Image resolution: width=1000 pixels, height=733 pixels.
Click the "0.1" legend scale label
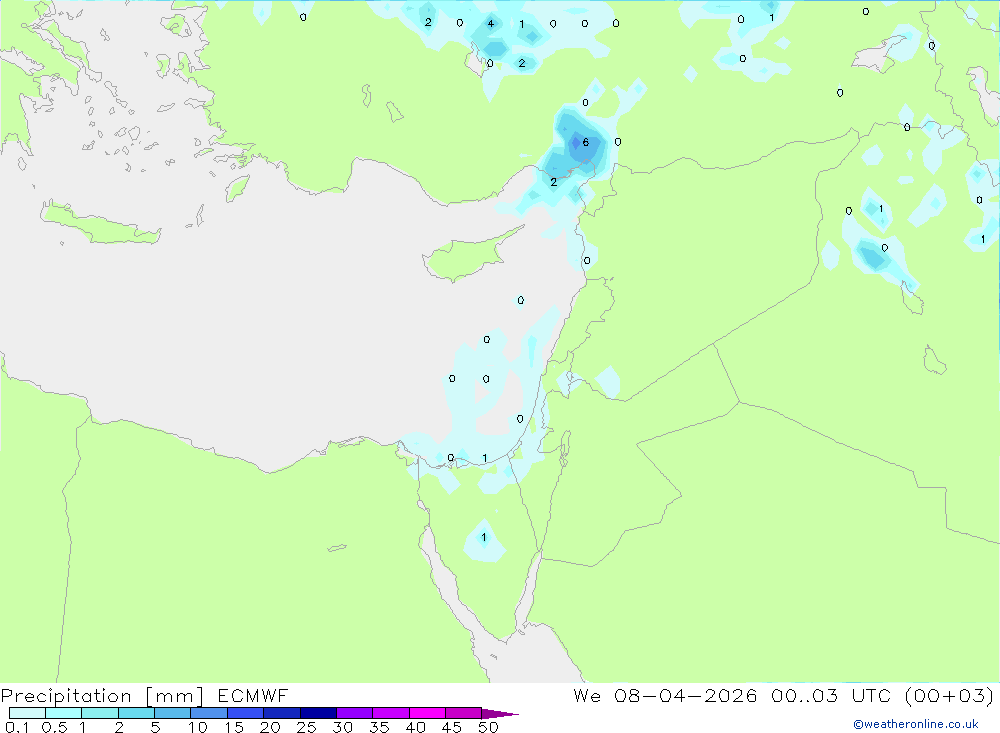[x=17, y=727]
